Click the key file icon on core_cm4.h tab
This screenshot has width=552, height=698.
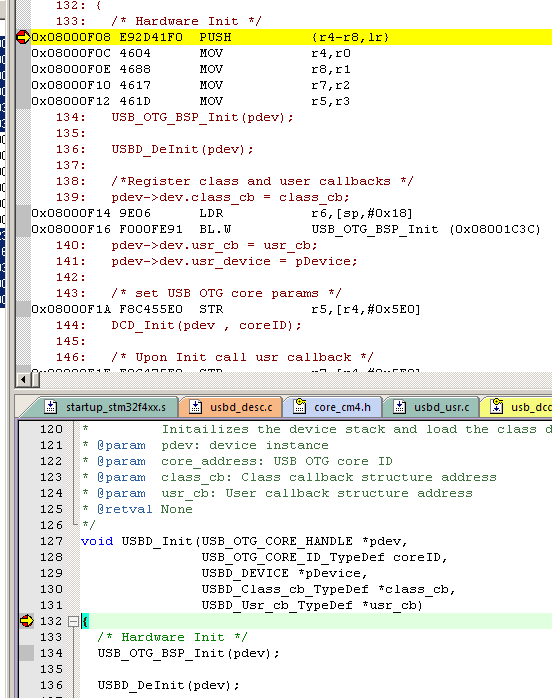(300, 406)
